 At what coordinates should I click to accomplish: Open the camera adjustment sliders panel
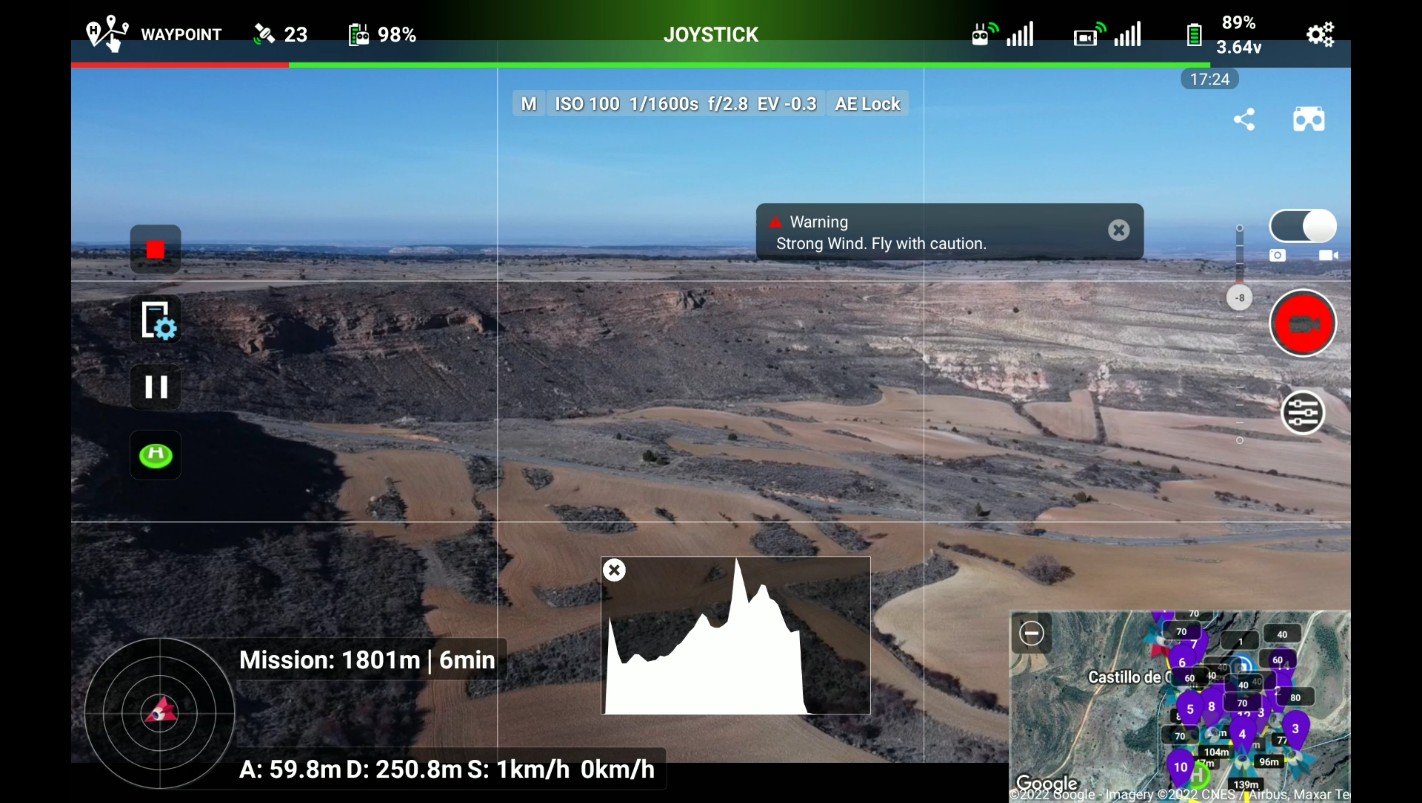click(x=1302, y=411)
